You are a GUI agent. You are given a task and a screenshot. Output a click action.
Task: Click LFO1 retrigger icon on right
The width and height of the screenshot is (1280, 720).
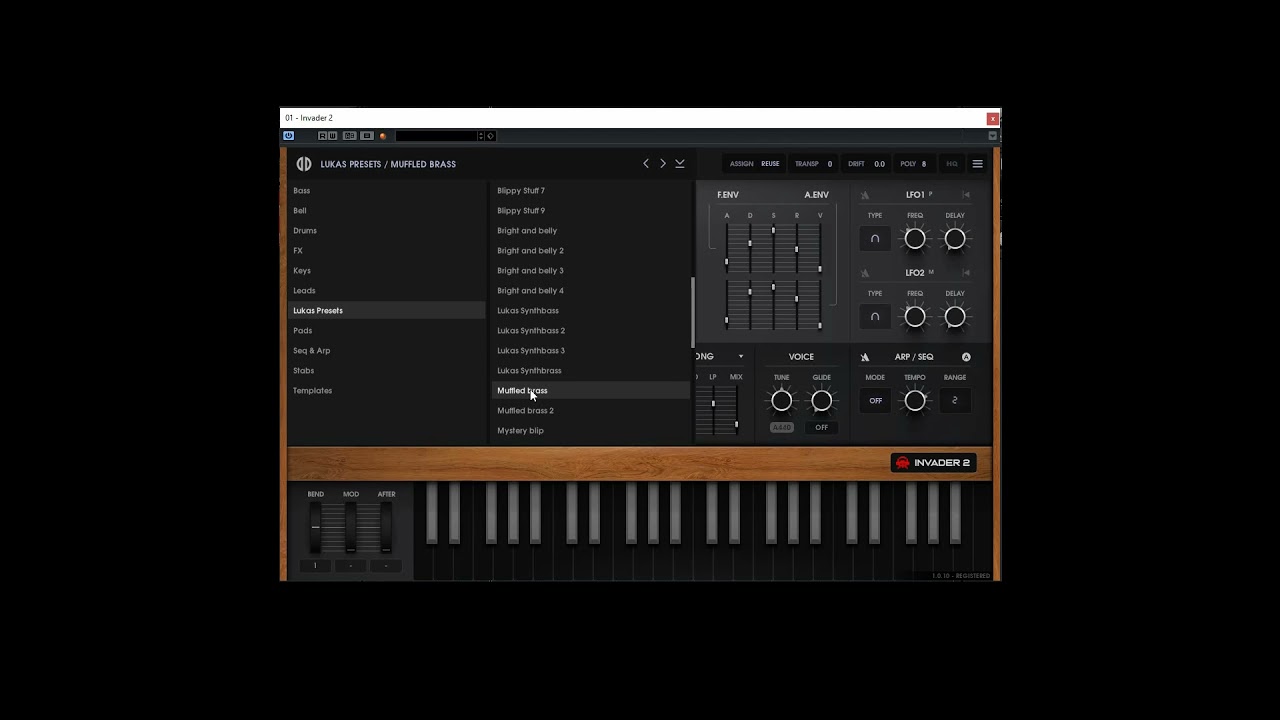point(966,195)
